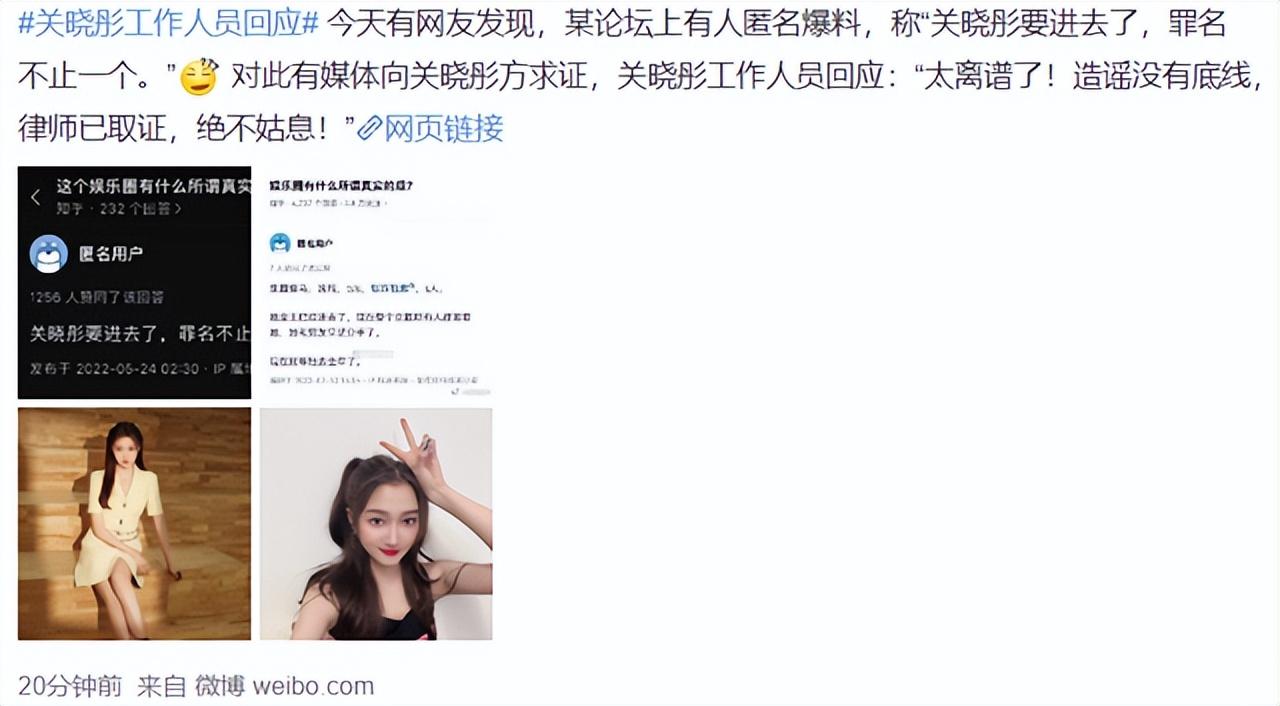
Task: Click the 匿名用户 name in the dark screenshot
Action: tap(111, 254)
